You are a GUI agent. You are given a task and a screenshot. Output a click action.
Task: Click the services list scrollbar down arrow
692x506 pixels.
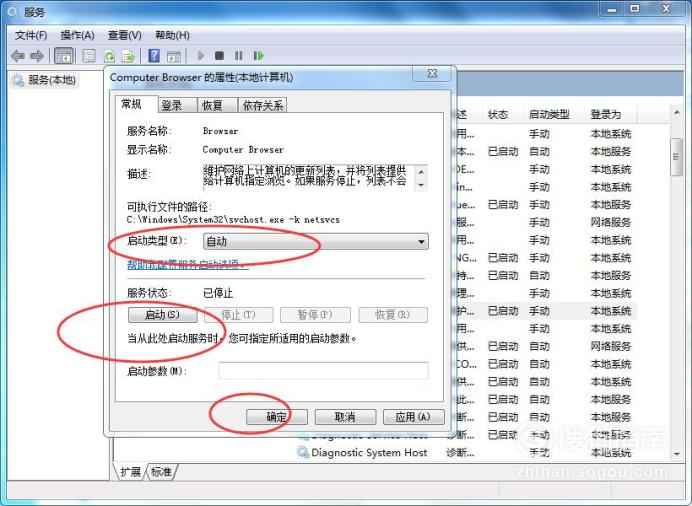tap(677, 454)
